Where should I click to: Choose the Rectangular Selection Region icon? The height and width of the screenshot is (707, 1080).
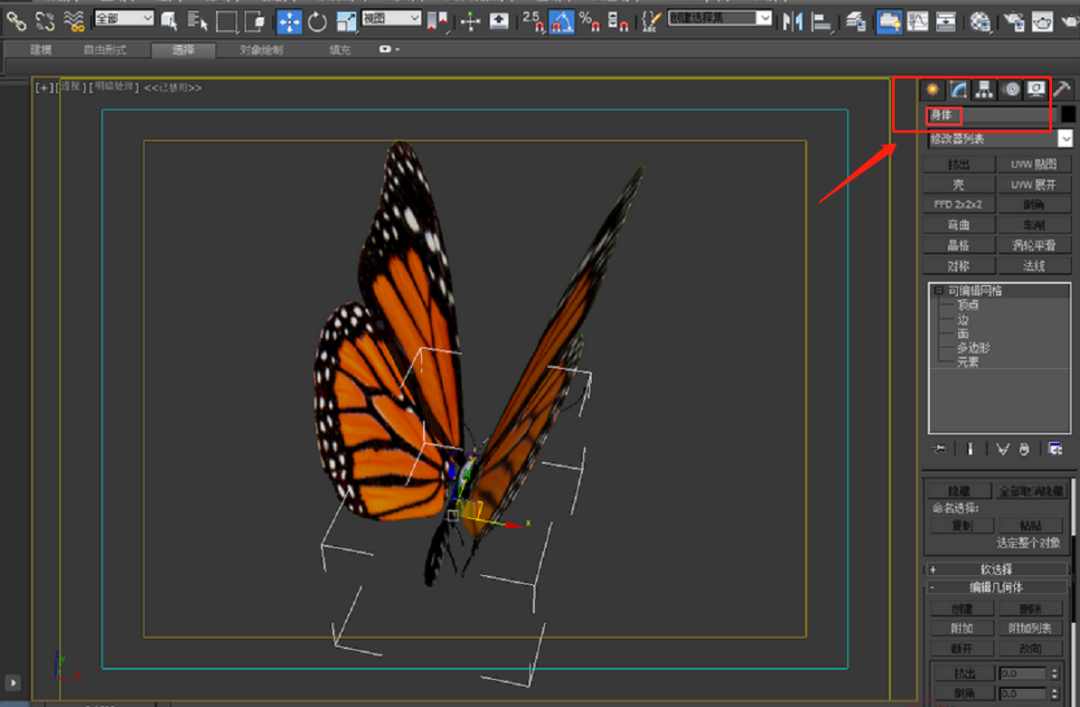[226, 21]
